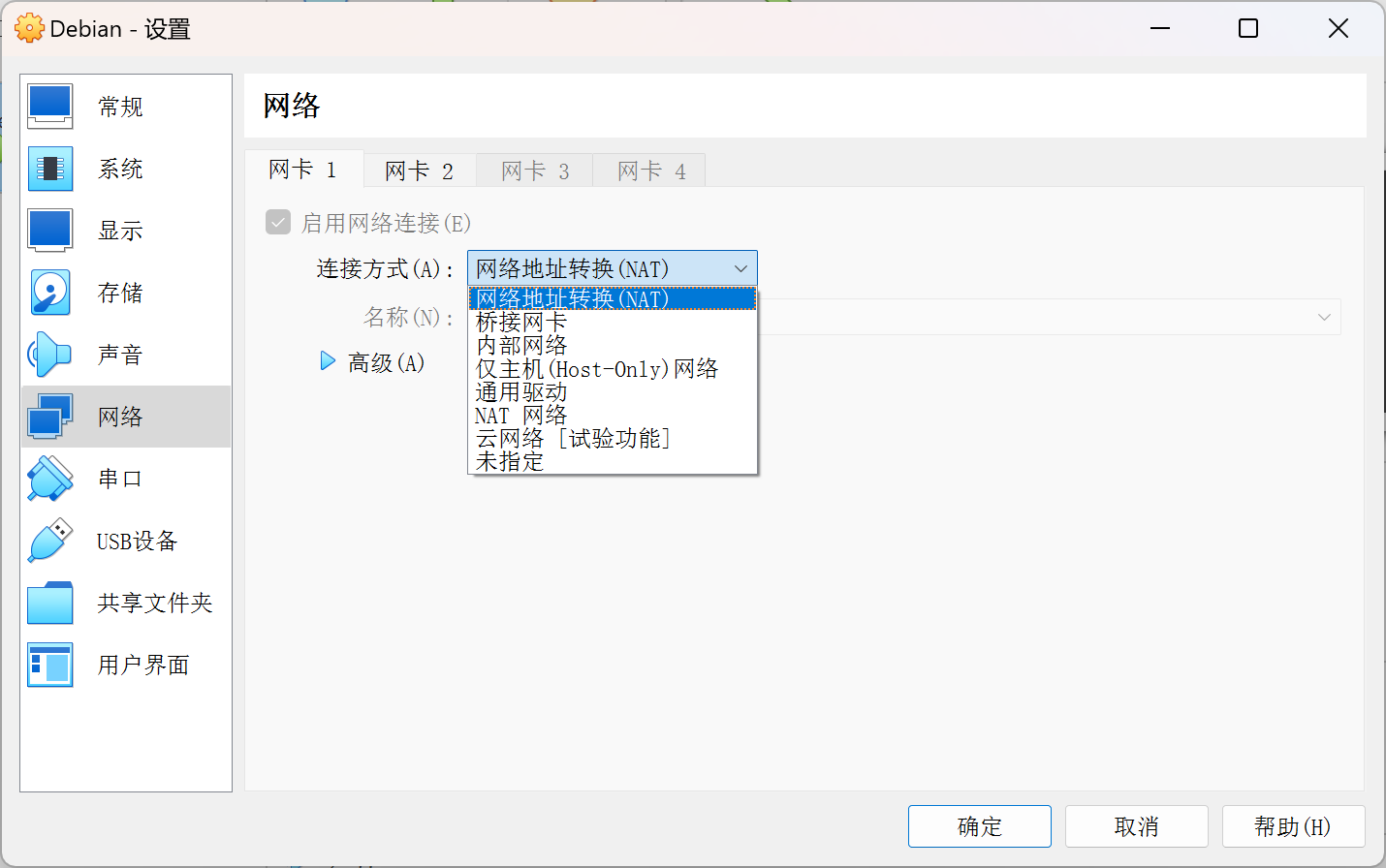The image size is (1386, 868).
Task: Click the 声音 label in sidebar
Action: 120,355
